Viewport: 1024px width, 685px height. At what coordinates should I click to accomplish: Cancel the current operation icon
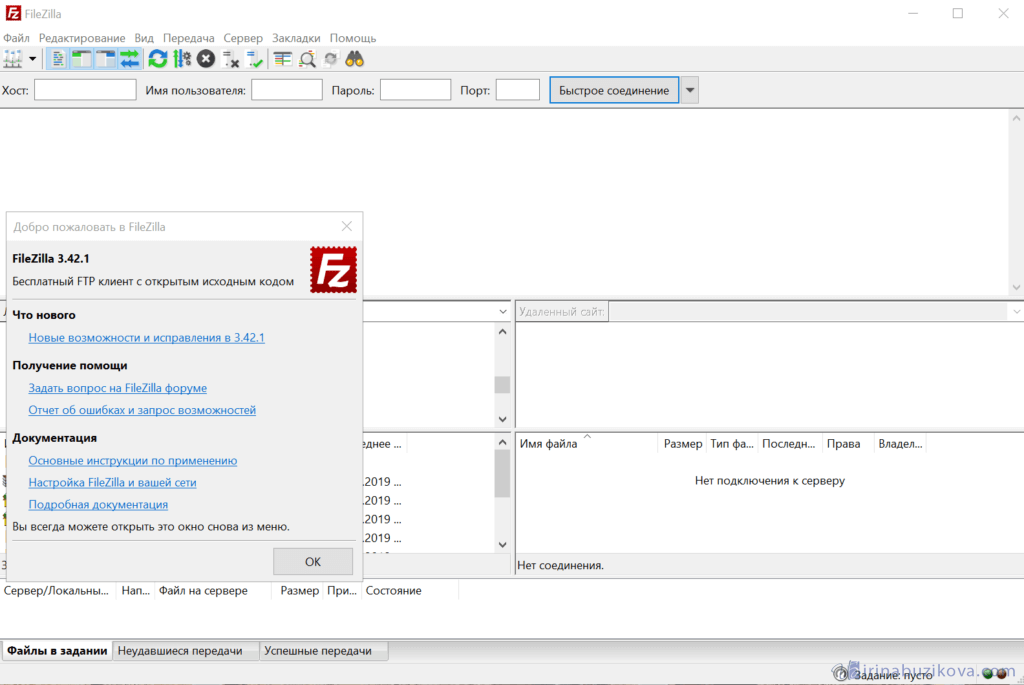(206, 59)
